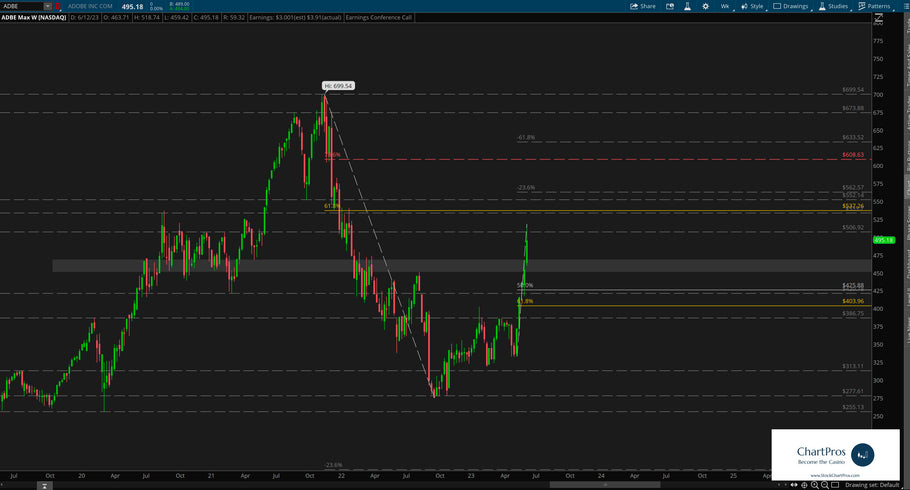Screen dimensions: 910x490
Task: Open the Wk timeframe dropdown
Action: (725, 6)
